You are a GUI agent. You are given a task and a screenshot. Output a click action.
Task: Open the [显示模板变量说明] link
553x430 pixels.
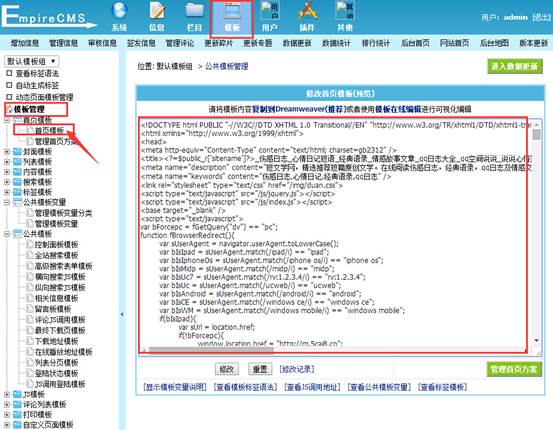(x=175, y=387)
